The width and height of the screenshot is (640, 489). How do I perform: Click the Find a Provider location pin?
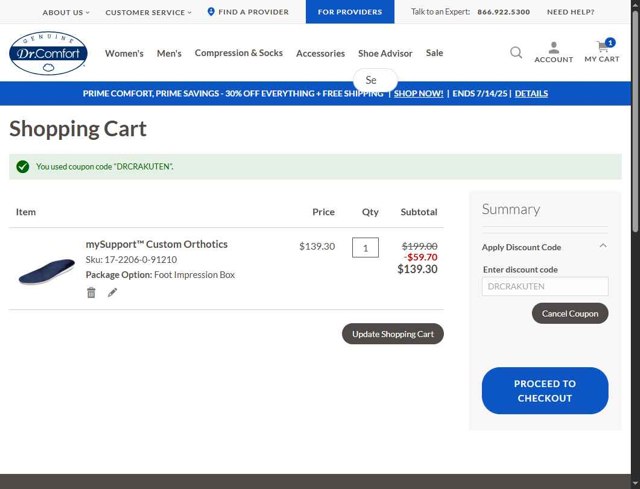[x=211, y=11]
